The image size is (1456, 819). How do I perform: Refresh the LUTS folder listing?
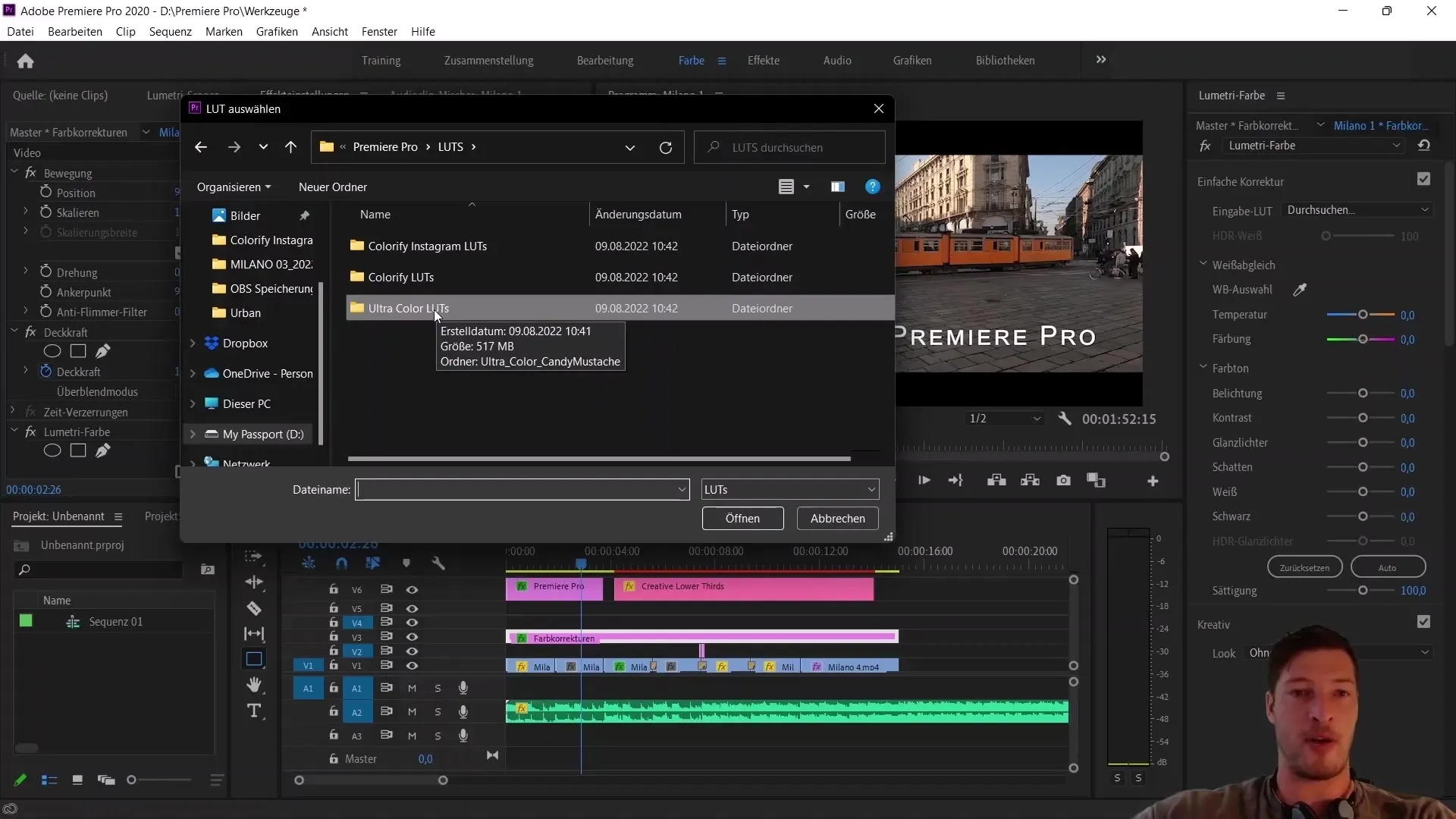pyautogui.click(x=666, y=147)
